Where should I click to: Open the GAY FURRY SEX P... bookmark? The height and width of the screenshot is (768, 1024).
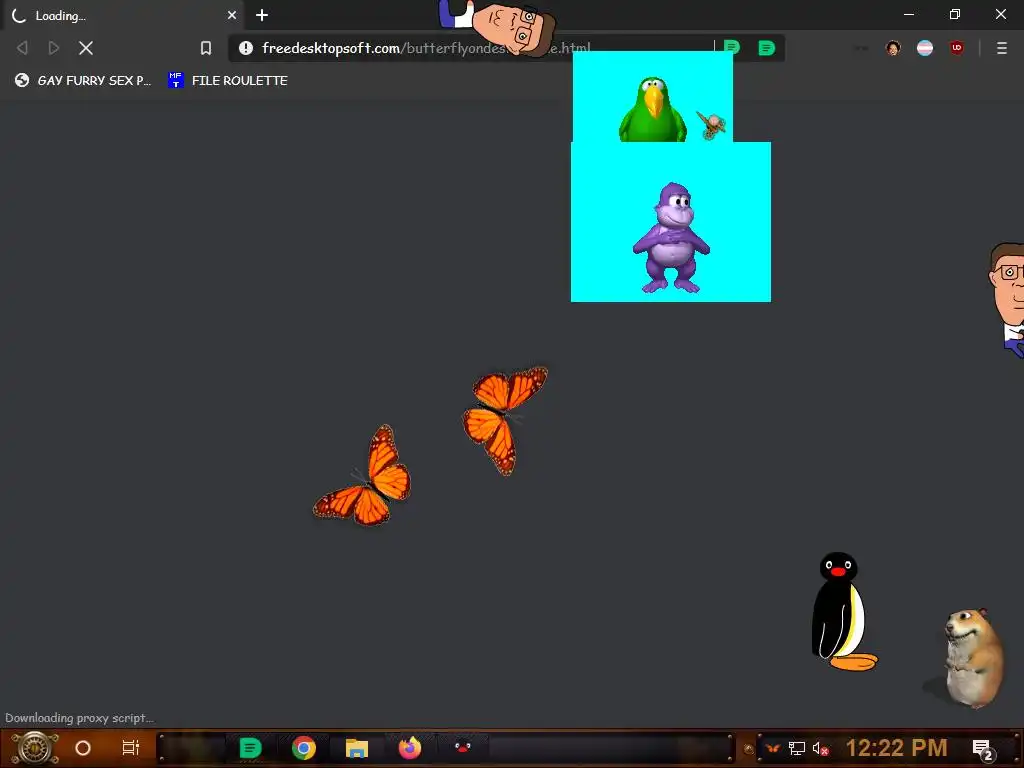[x=83, y=80]
